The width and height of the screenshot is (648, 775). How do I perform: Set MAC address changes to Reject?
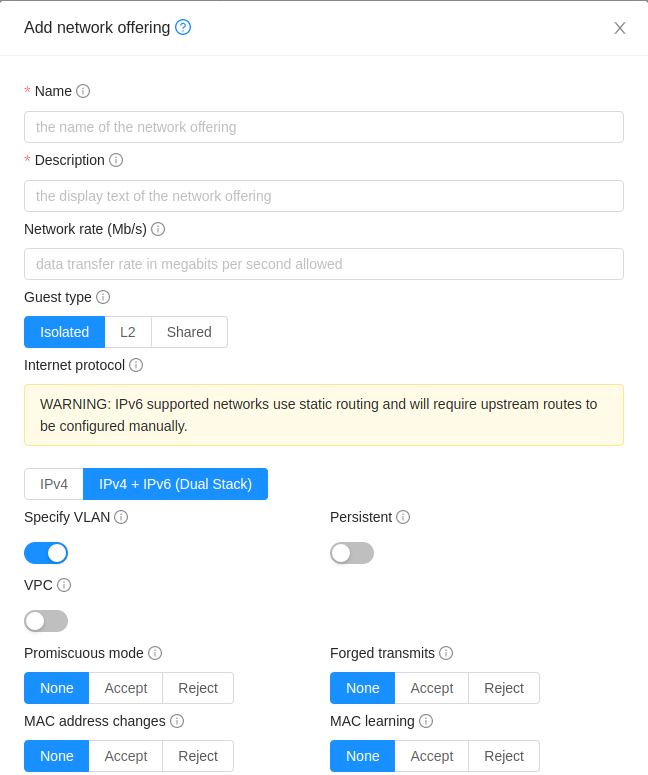198,756
